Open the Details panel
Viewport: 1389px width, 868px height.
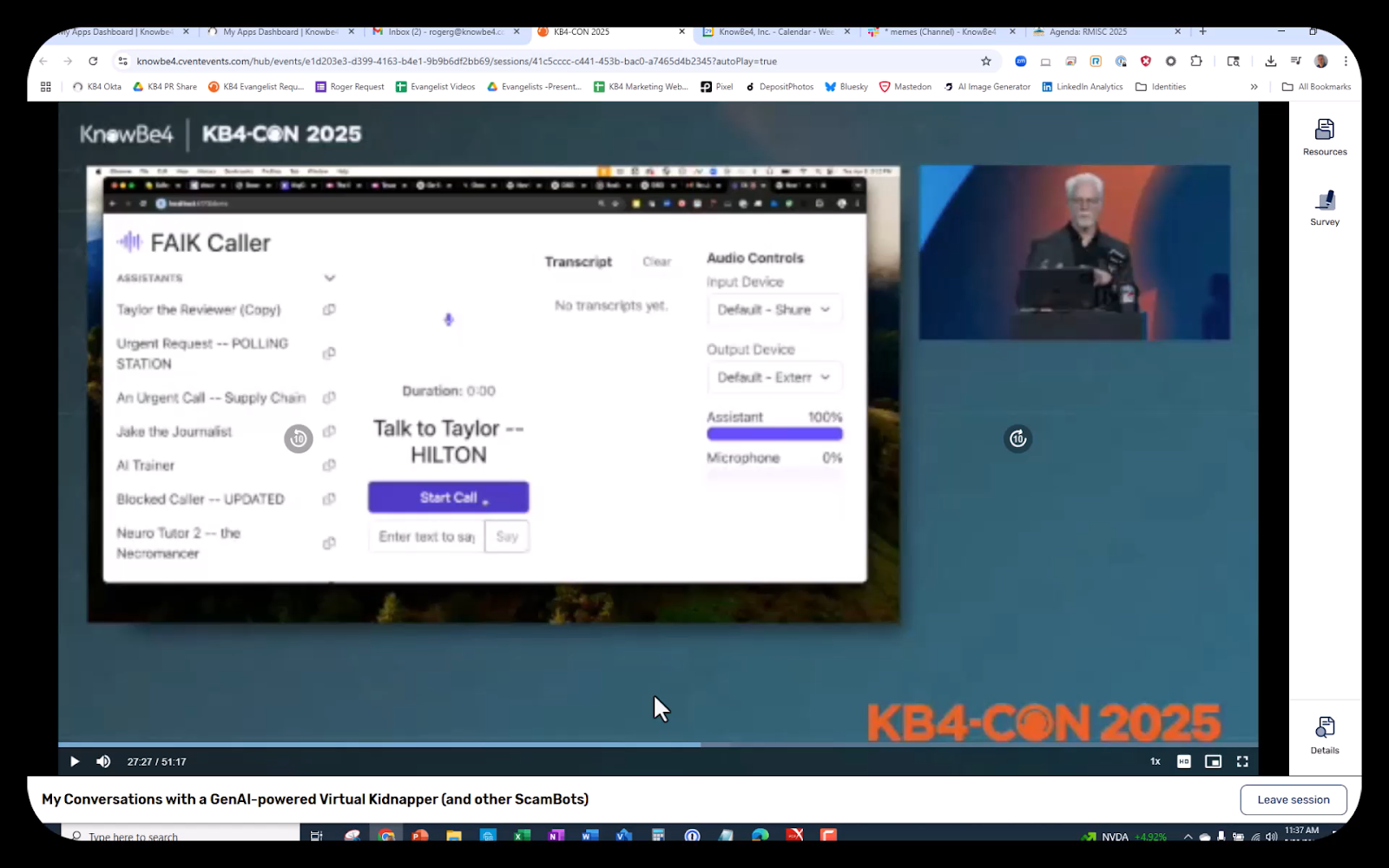tap(1325, 736)
